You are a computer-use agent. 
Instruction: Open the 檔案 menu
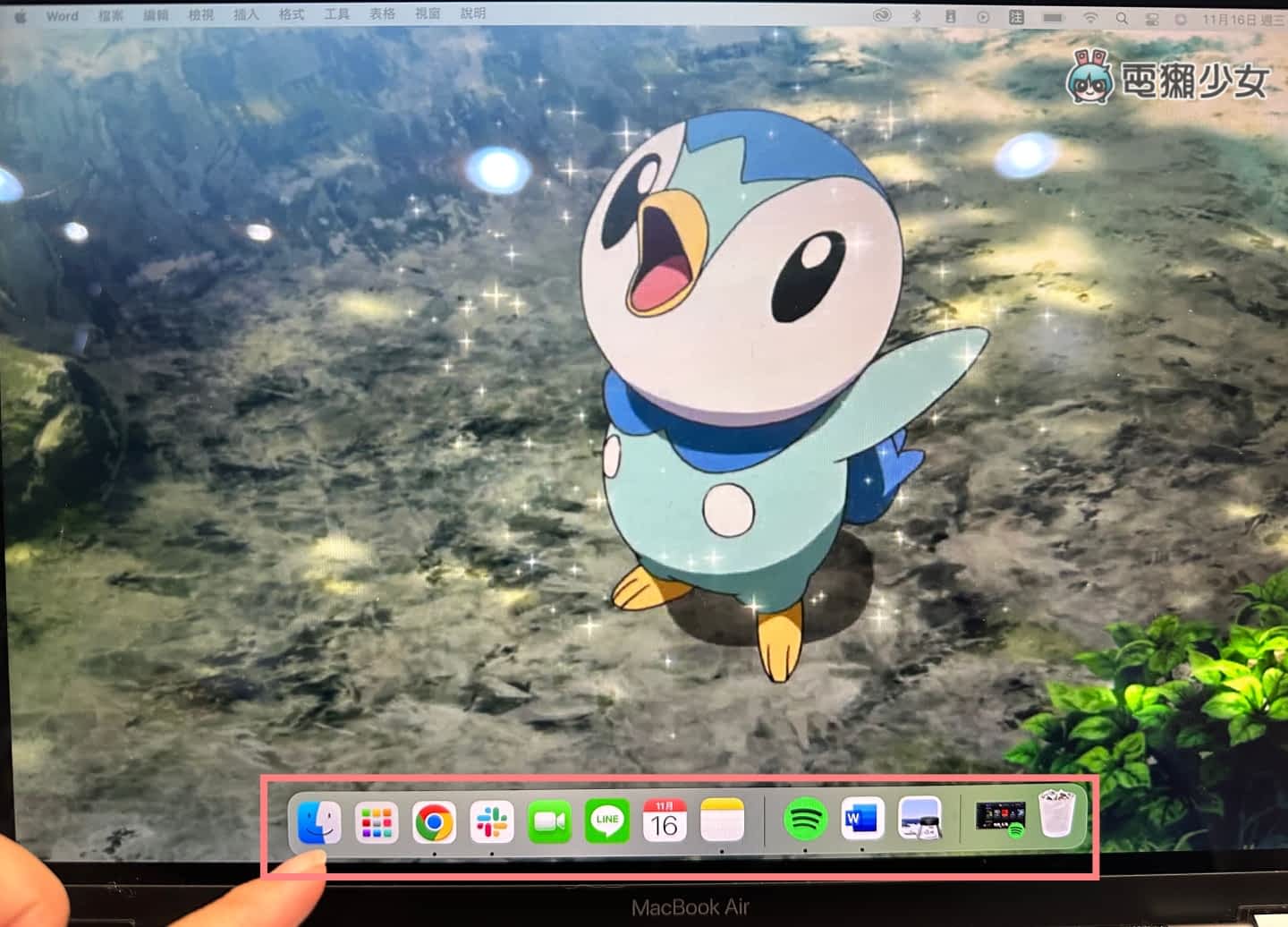(x=111, y=15)
